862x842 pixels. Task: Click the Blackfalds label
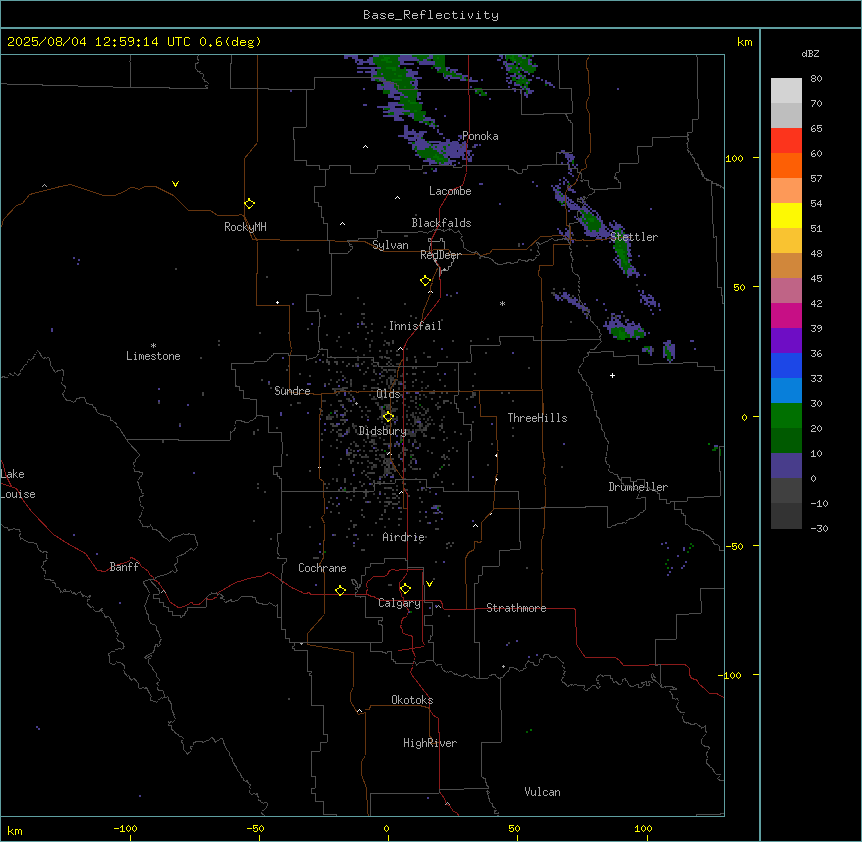coord(441,223)
